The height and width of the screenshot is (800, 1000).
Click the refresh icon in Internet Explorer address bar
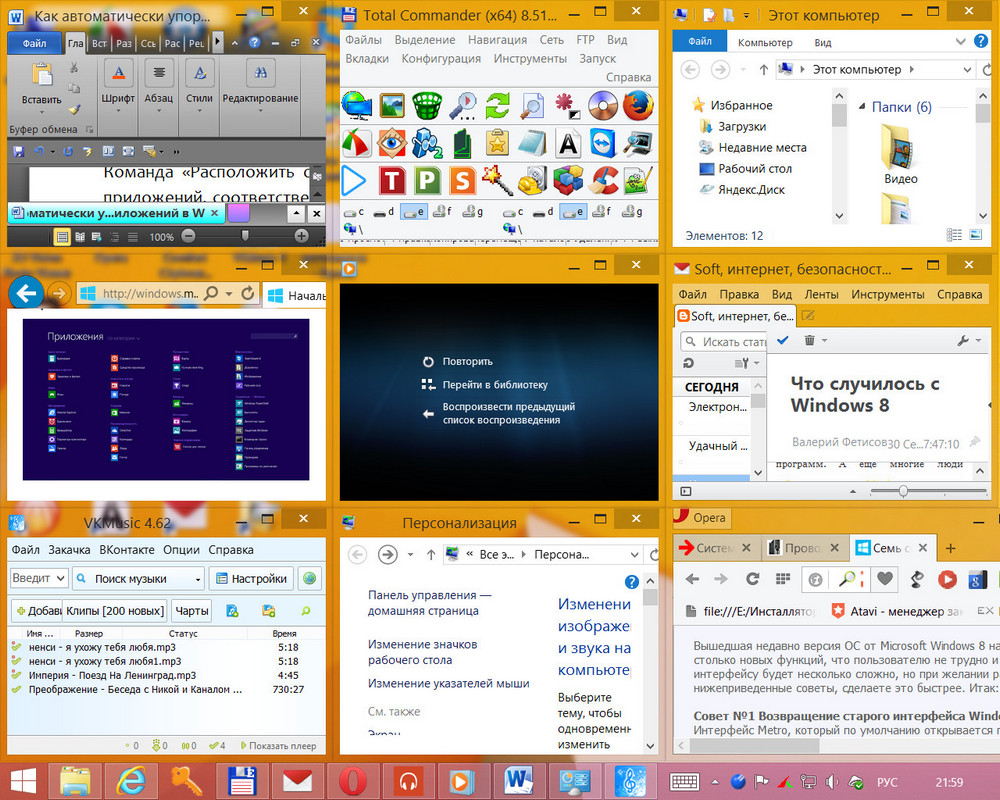(247, 293)
